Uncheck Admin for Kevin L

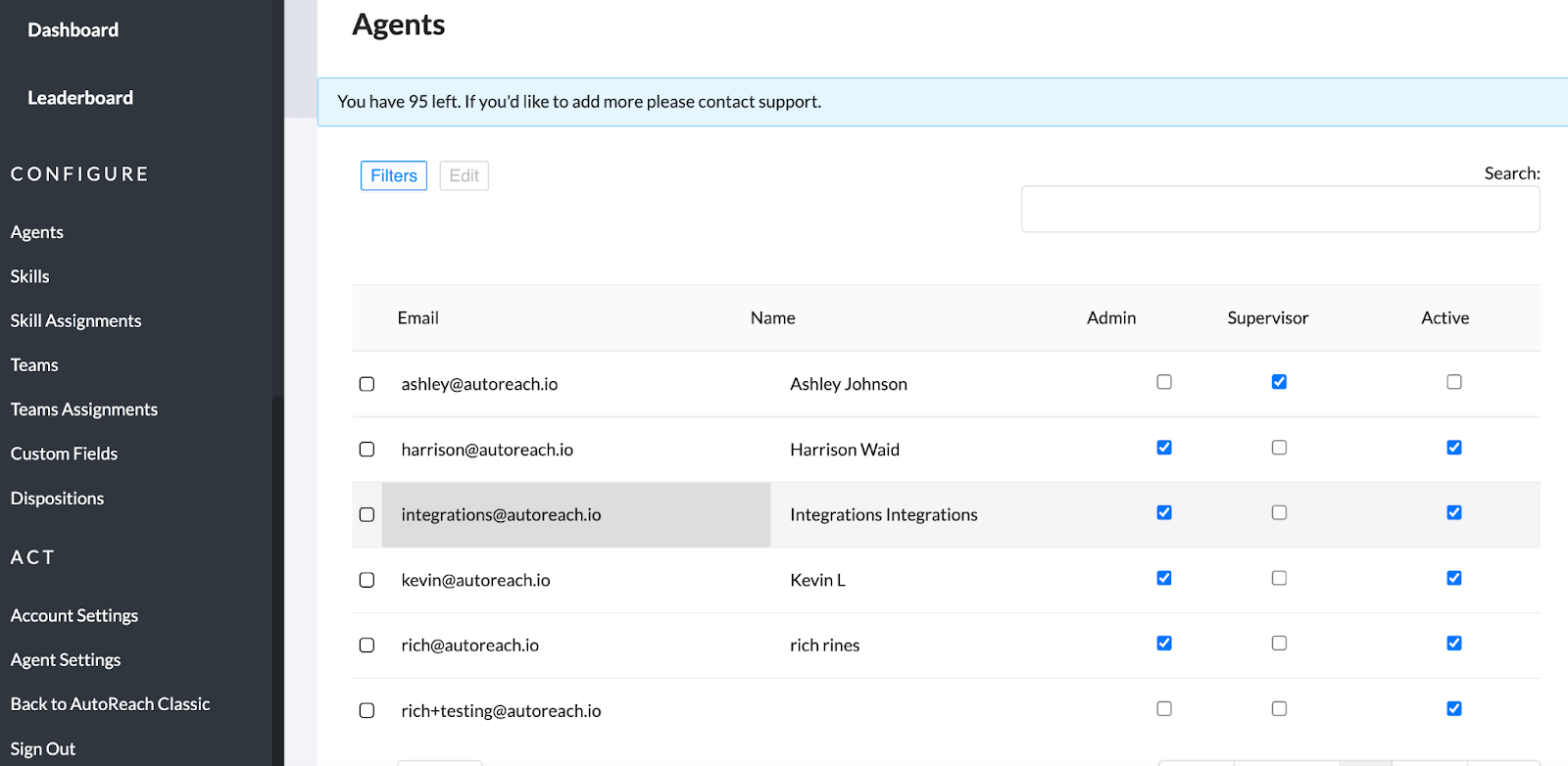pos(1164,578)
